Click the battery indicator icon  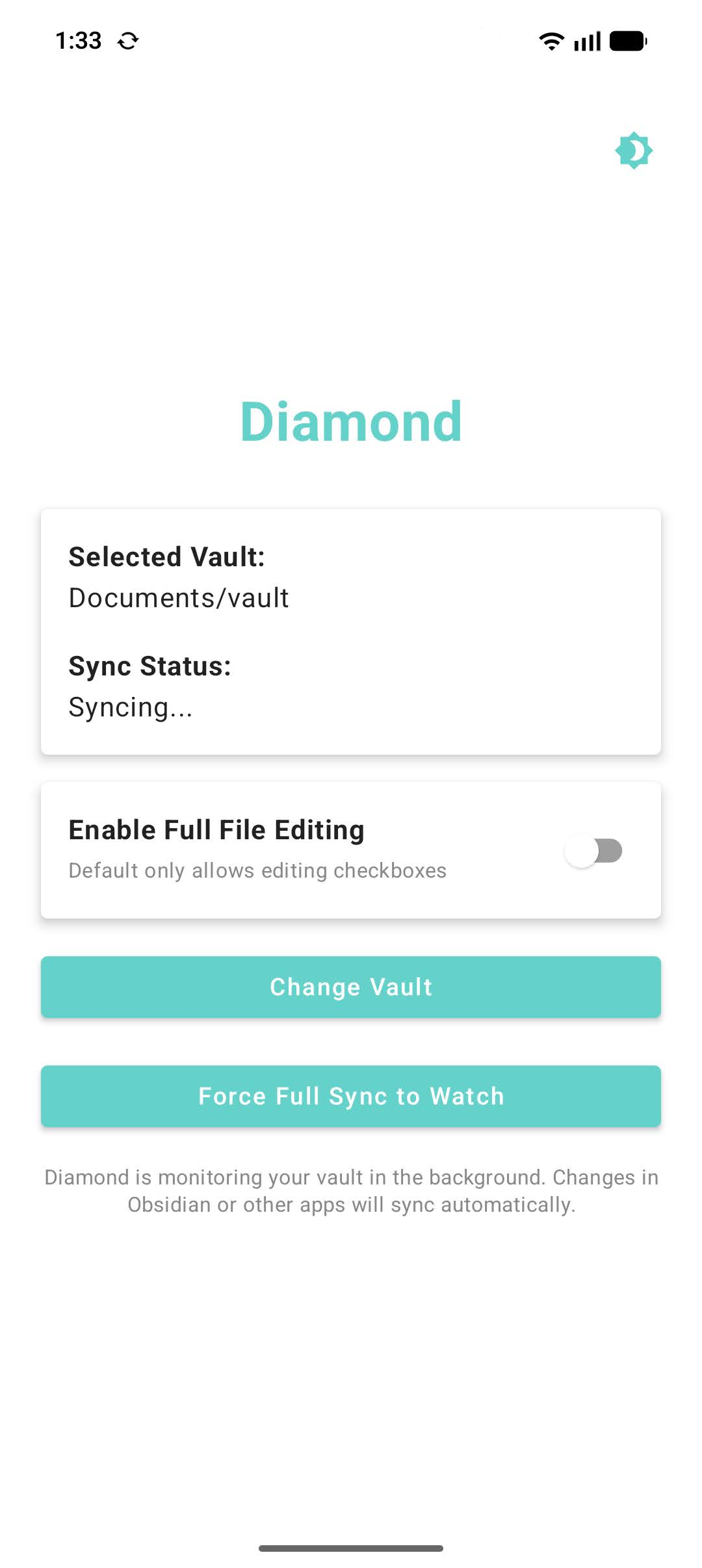click(x=628, y=40)
